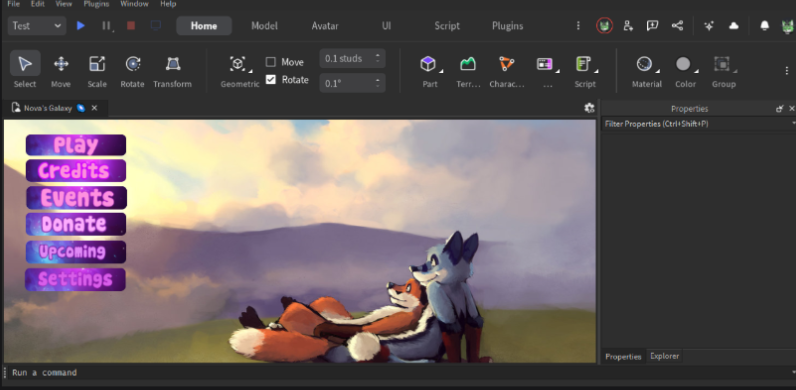
Task: Open the Filter Properties dropdown arrow
Action: point(793,123)
